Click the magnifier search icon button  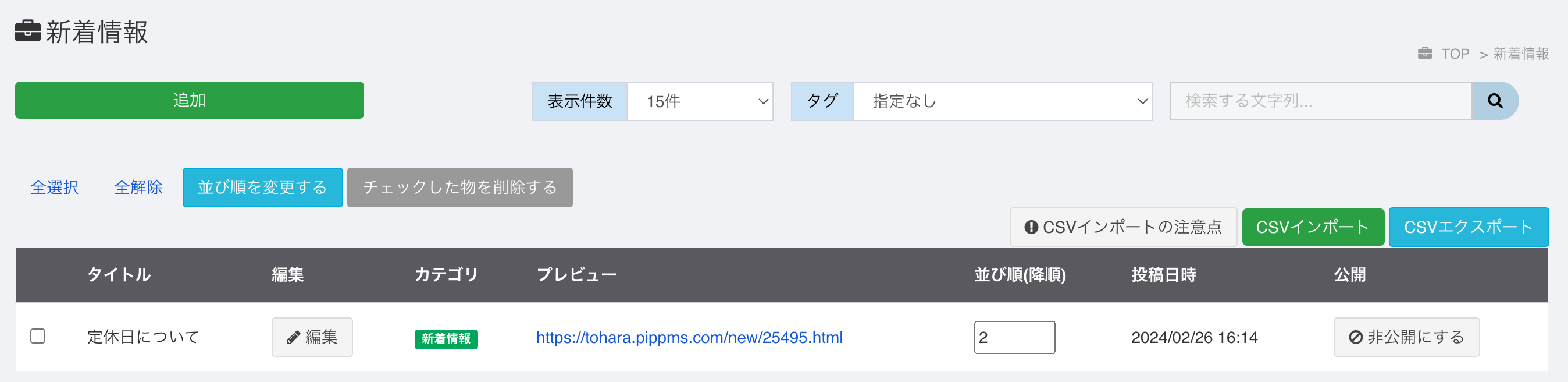point(1494,101)
